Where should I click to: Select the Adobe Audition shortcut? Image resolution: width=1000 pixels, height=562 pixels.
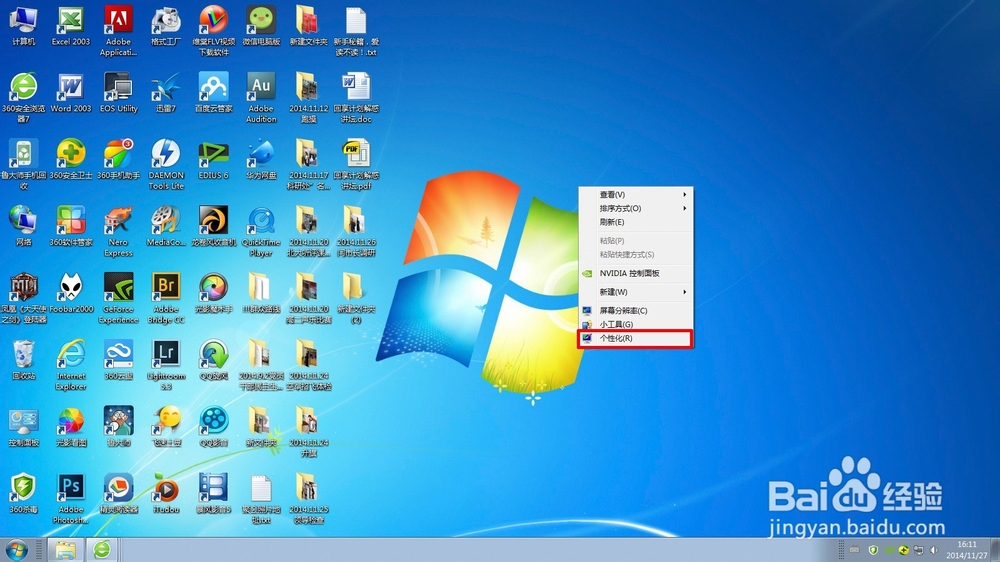tap(261, 98)
